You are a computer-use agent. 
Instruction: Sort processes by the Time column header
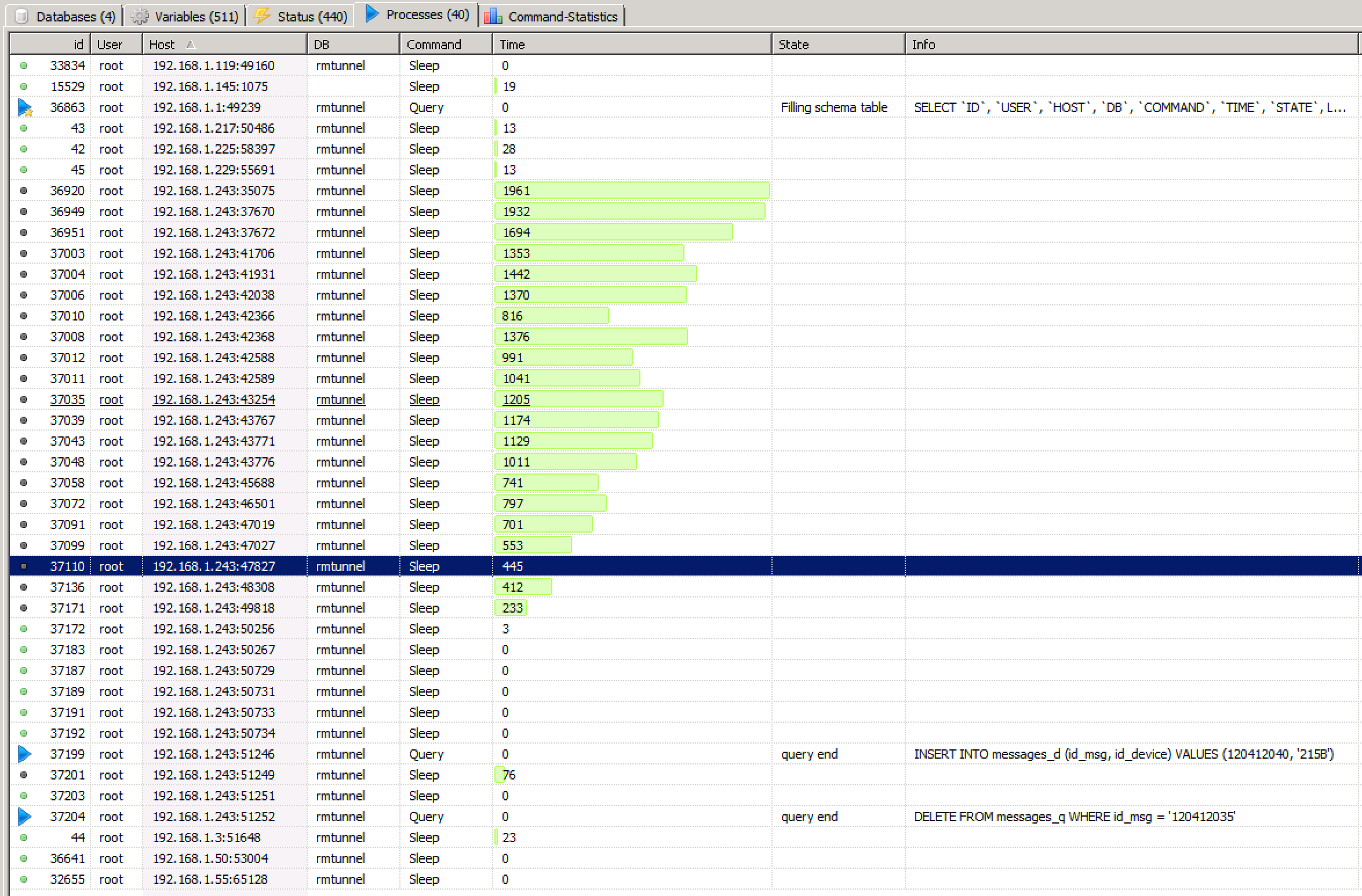[512, 45]
